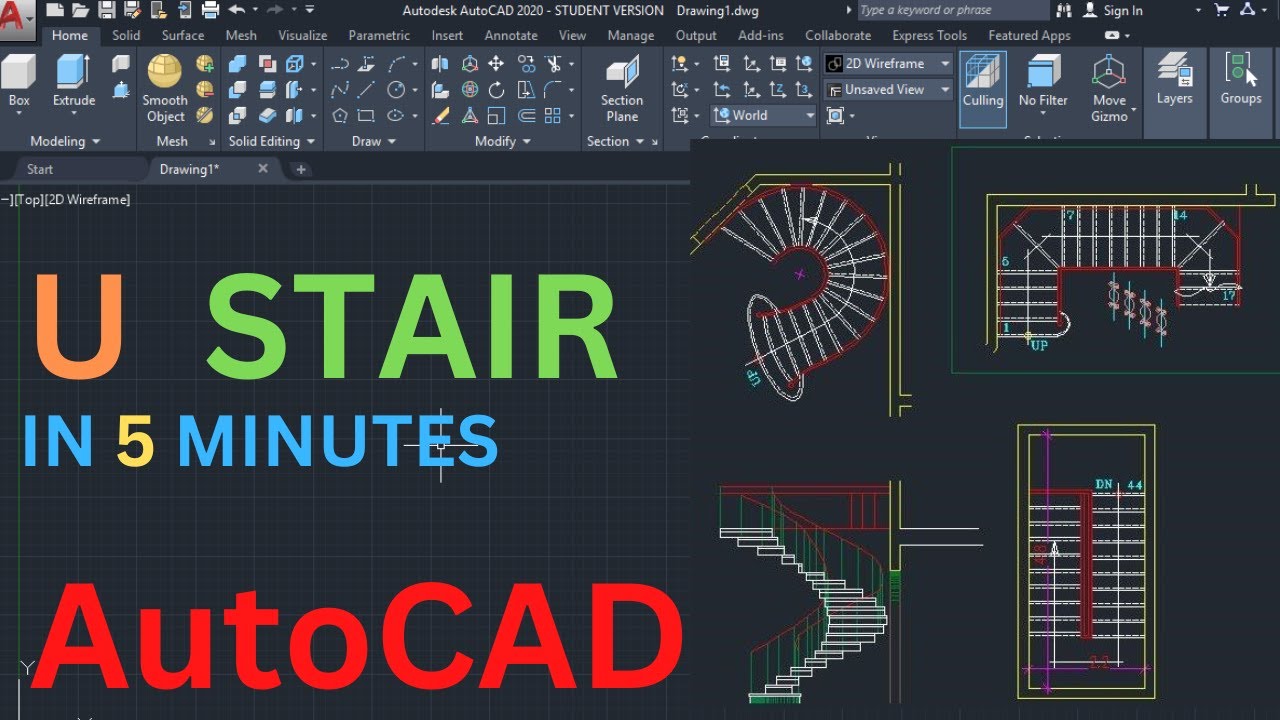Select the Rectangle draw tool
Screen dimensions: 1280x720
tap(366, 116)
